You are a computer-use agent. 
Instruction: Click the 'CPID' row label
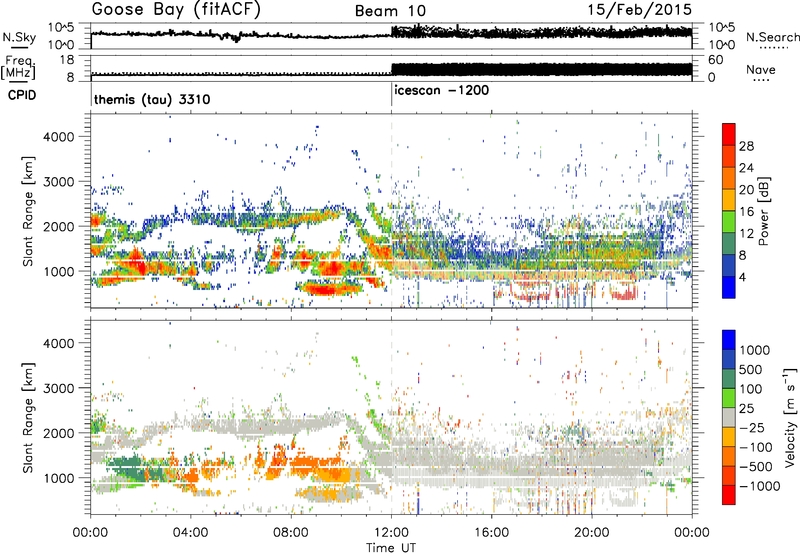[x=22, y=95]
